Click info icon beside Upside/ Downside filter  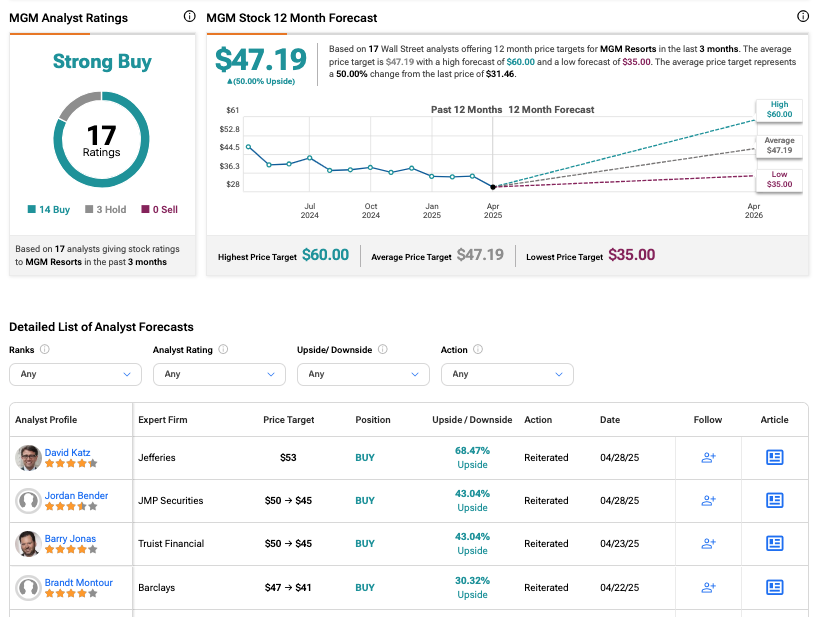(x=383, y=349)
